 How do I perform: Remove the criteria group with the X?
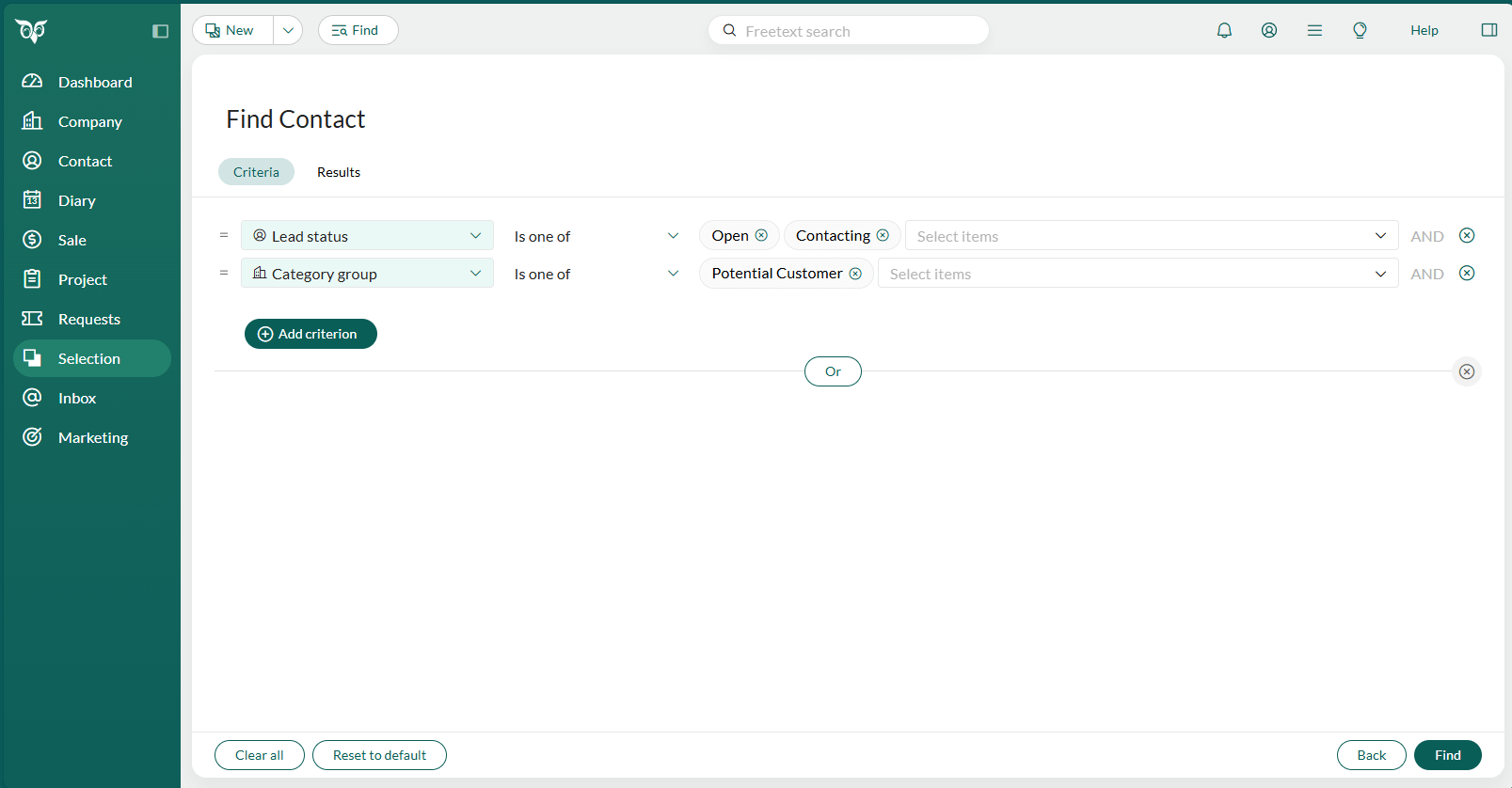[1467, 371]
